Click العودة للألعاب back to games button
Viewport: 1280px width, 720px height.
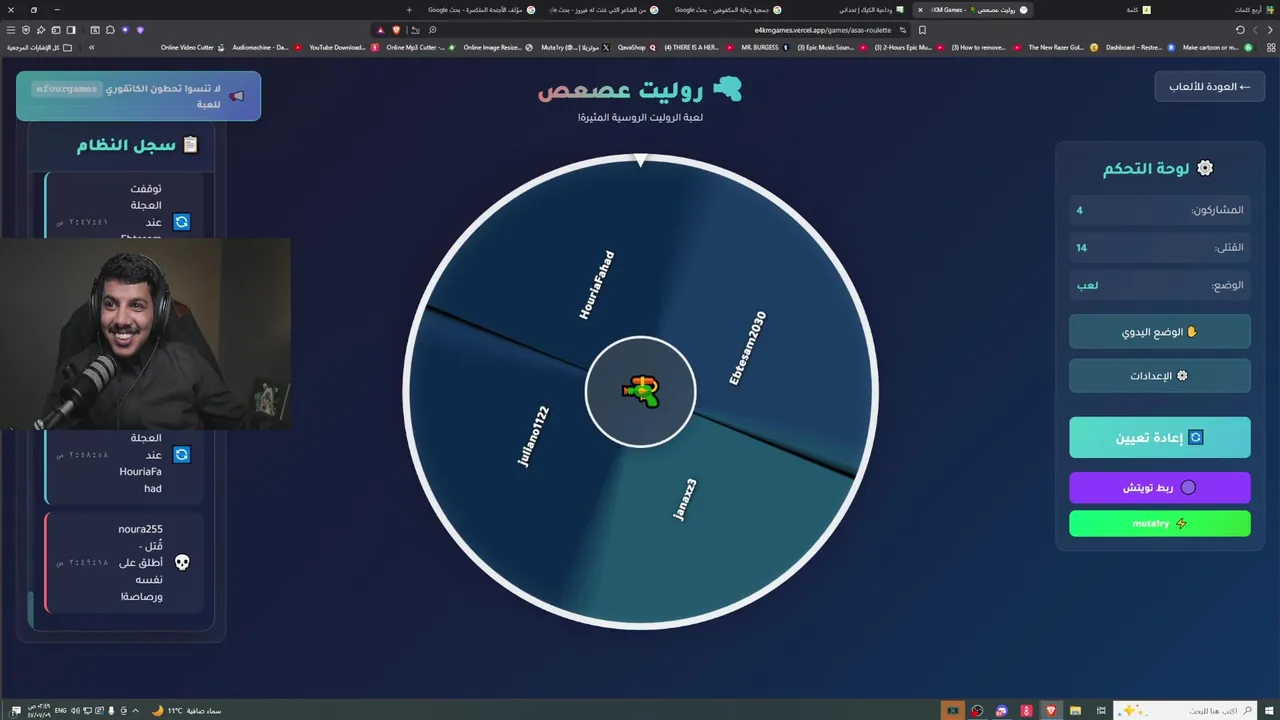point(1210,87)
